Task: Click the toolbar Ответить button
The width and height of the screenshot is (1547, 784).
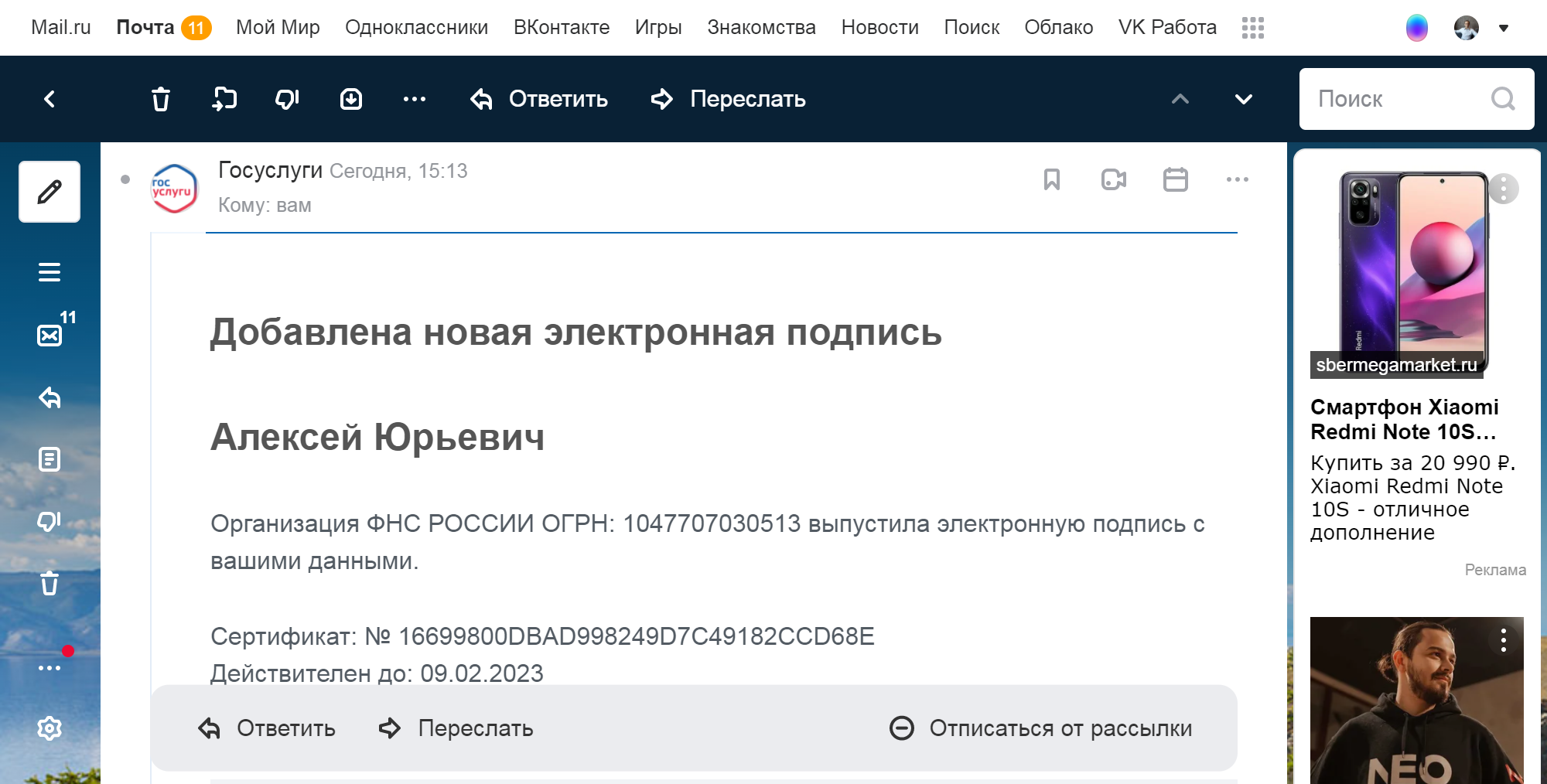Action: point(539,99)
